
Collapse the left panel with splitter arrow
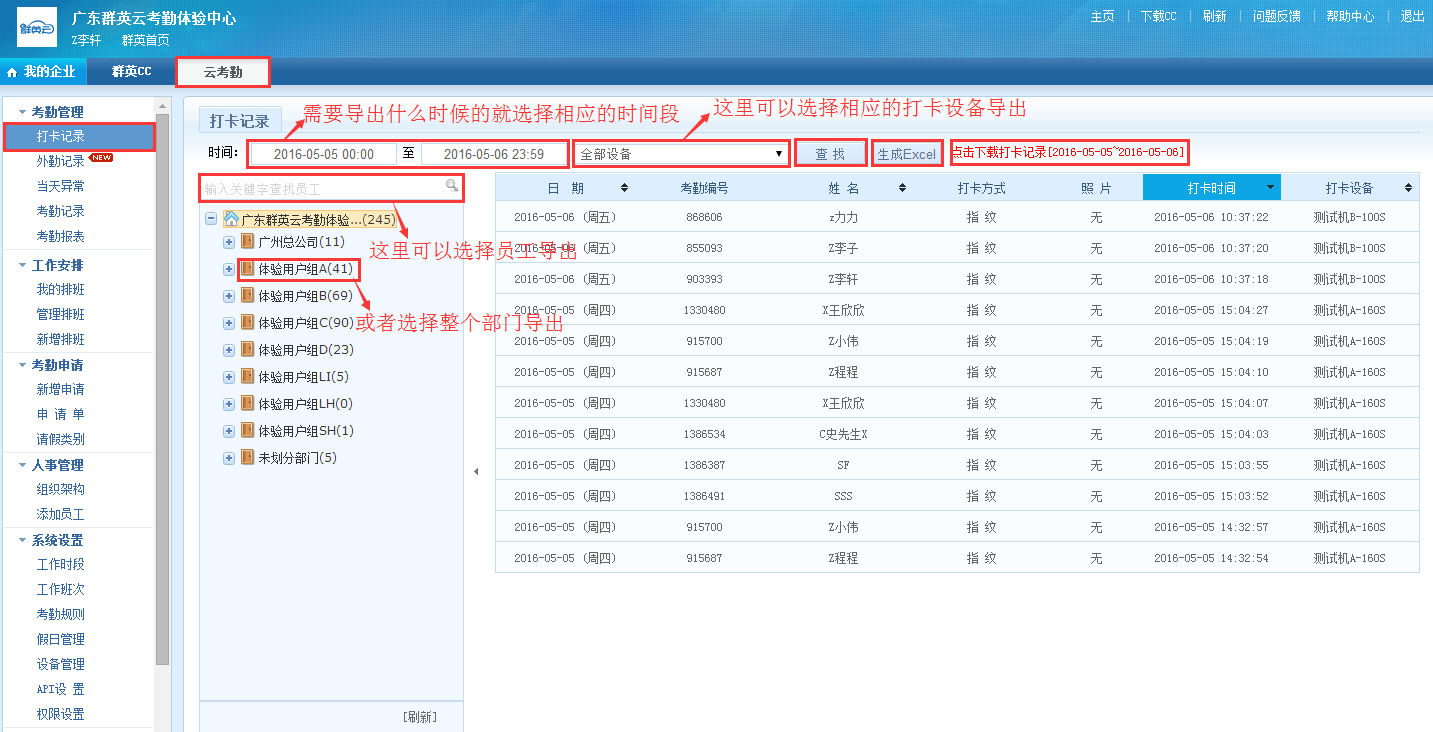(476, 471)
